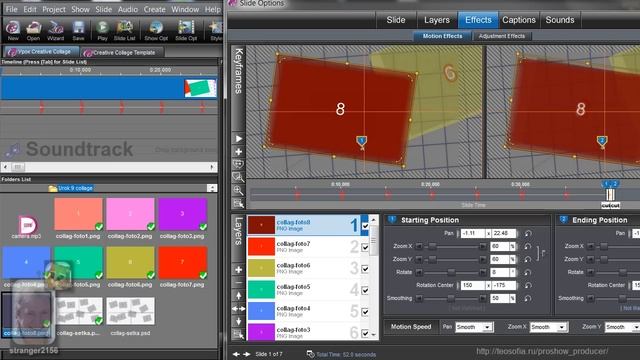Select camera.mp3 file
The height and width of the screenshot is (360, 640).
pyautogui.click(x=27, y=227)
